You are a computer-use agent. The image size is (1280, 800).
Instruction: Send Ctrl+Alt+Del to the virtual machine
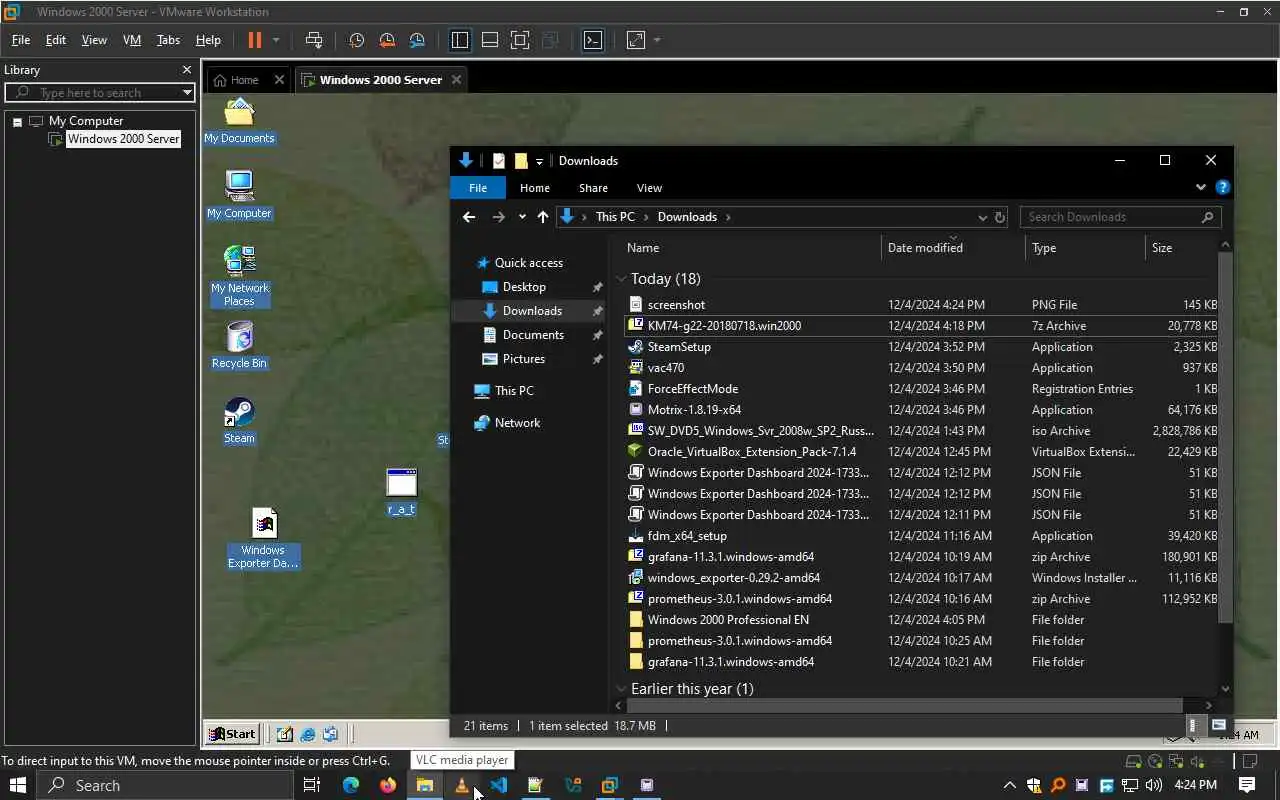pyautogui.click(x=314, y=40)
